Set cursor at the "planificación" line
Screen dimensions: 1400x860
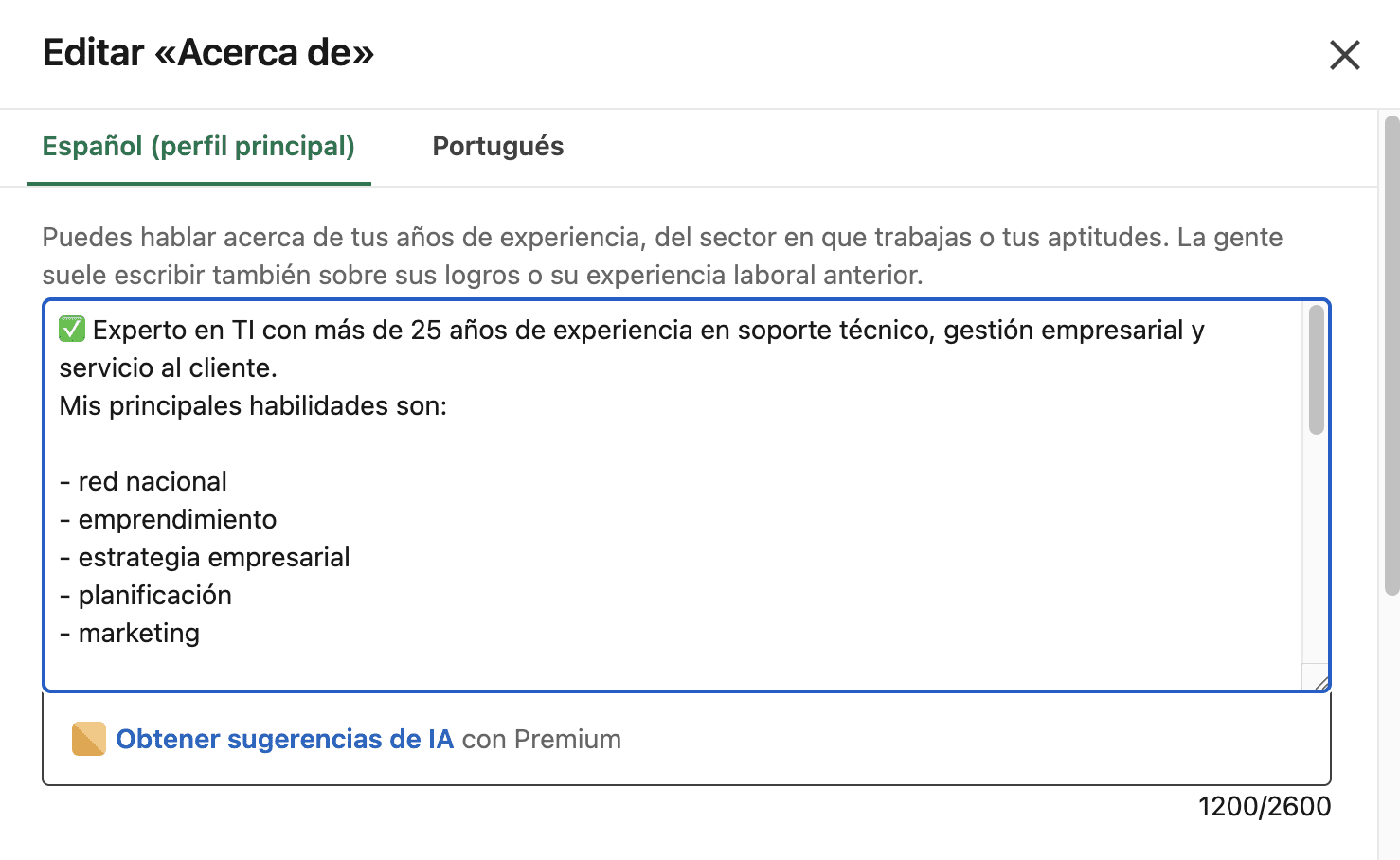(x=155, y=596)
